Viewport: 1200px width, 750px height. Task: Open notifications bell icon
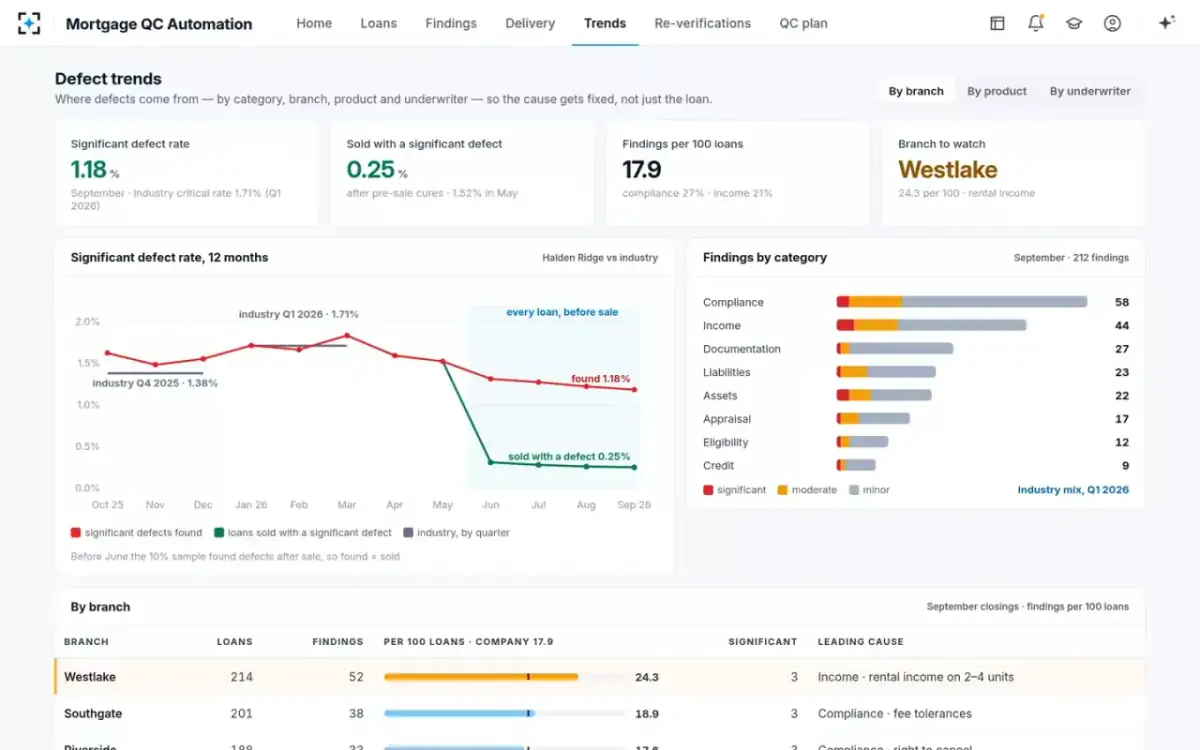click(1035, 23)
